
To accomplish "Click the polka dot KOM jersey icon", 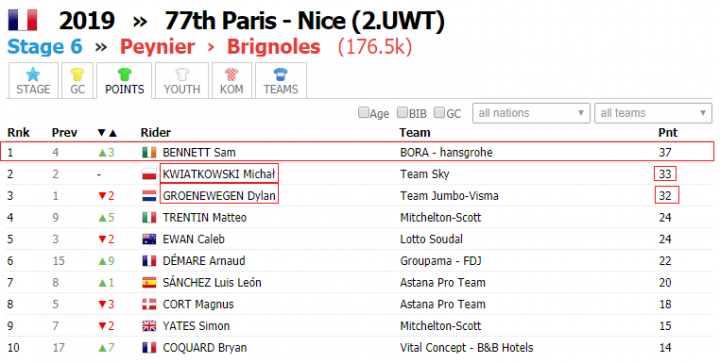I will coord(231,74).
